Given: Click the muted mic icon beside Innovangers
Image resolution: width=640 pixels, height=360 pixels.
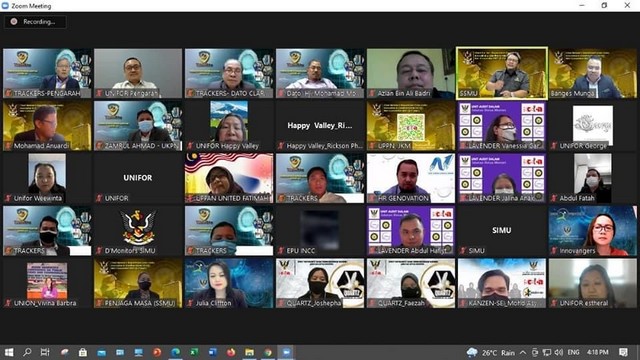Looking at the screenshot, I should [553, 251].
